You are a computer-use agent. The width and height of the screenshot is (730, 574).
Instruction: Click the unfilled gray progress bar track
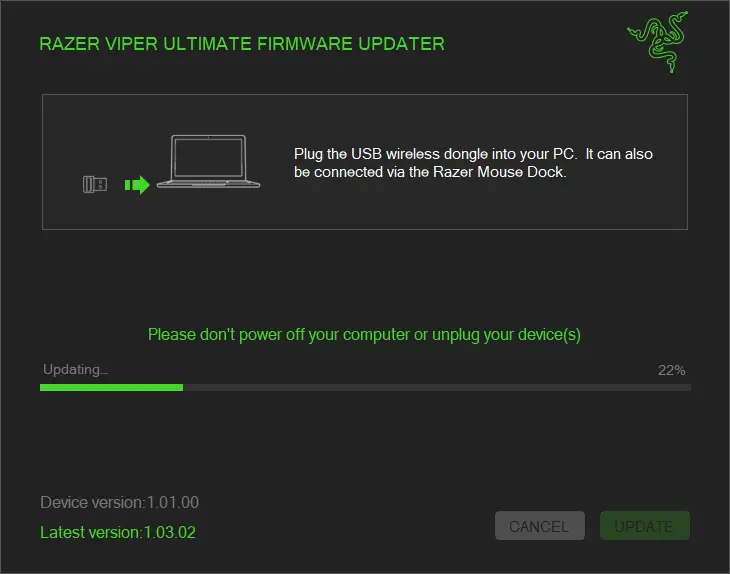click(437, 387)
